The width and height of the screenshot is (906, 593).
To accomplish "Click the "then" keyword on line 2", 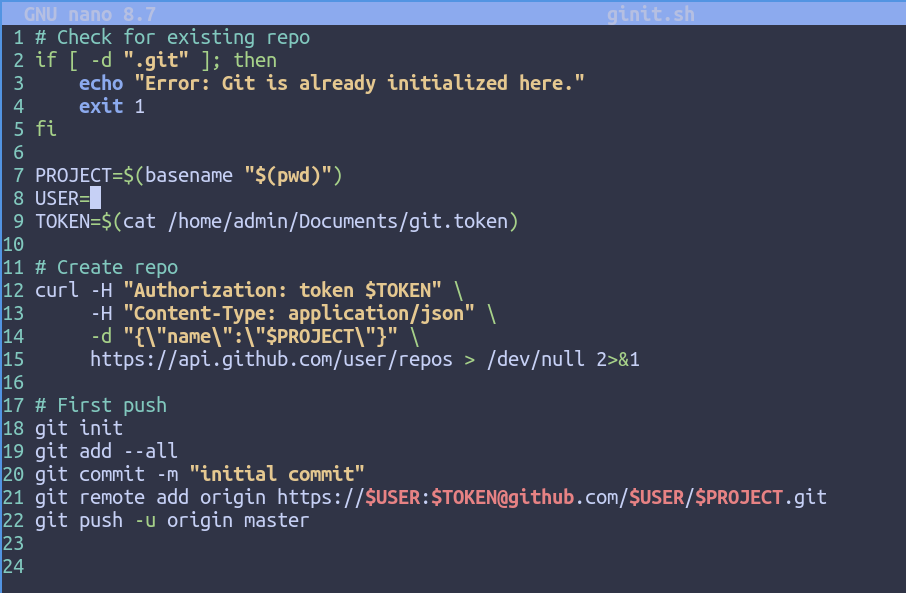I will pos(255,60).
